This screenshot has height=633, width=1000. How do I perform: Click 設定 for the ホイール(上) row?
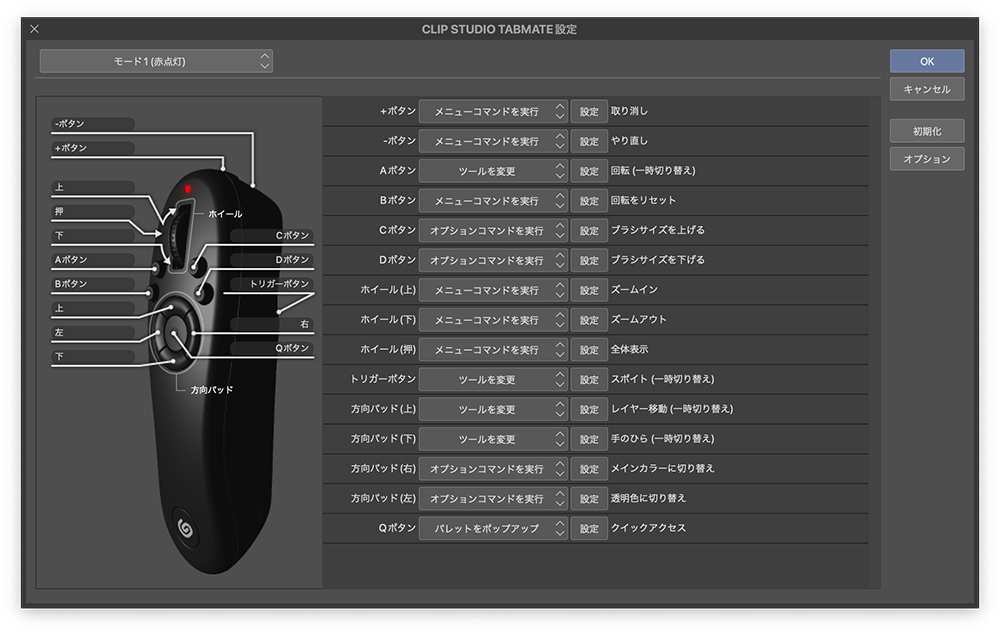point(589,290)
